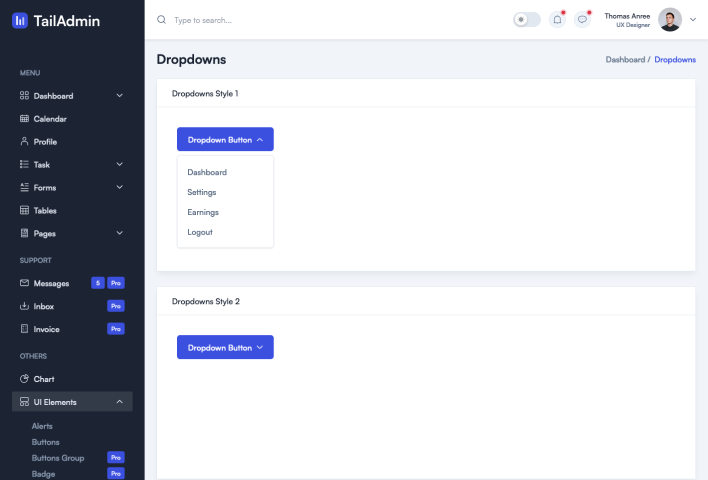The width and height of the screenshot is (708, 480).
Task: Open user profile menu chevron
Action: coord(693,20)
